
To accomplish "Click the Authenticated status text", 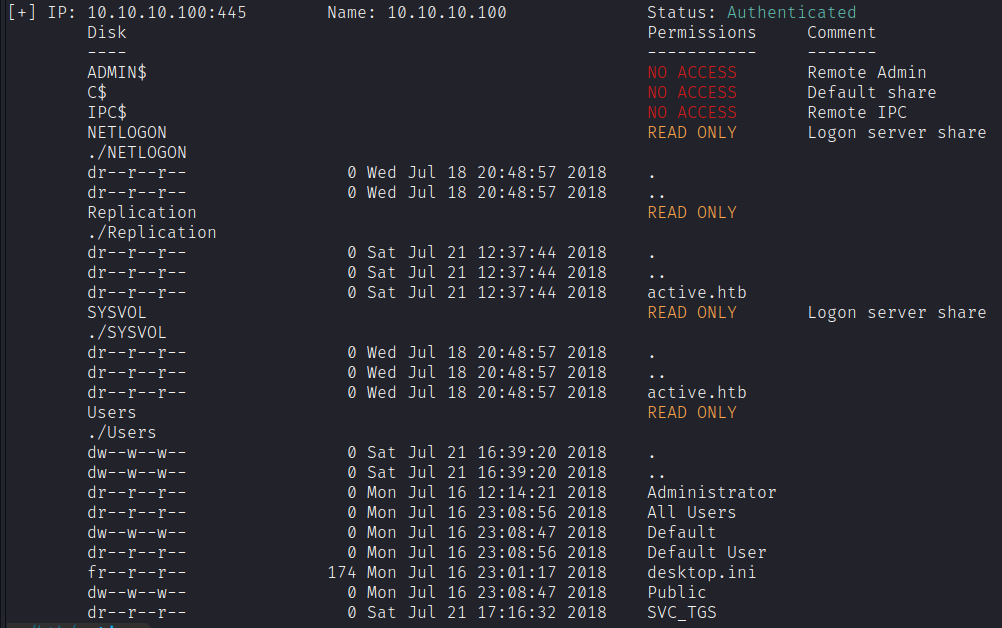I will tap(792, 12).
